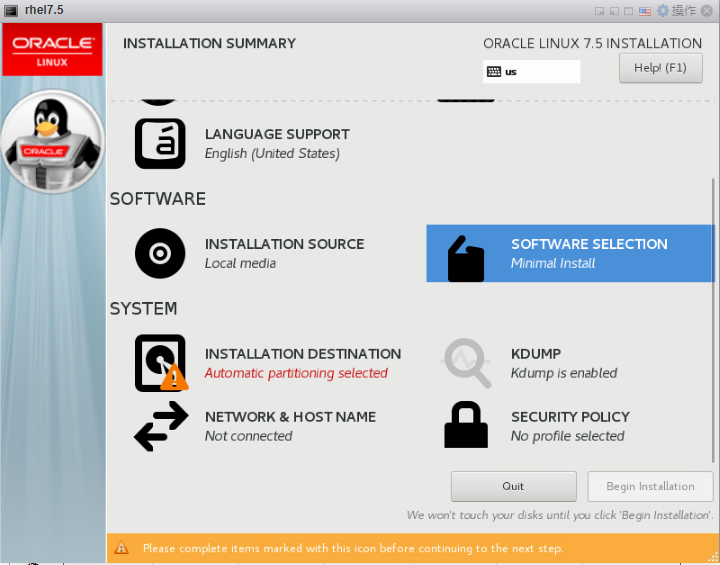This screenshot has width=720, height=565.
Task: Click the keyboard layout icon
Action: (x=494, y=72)
